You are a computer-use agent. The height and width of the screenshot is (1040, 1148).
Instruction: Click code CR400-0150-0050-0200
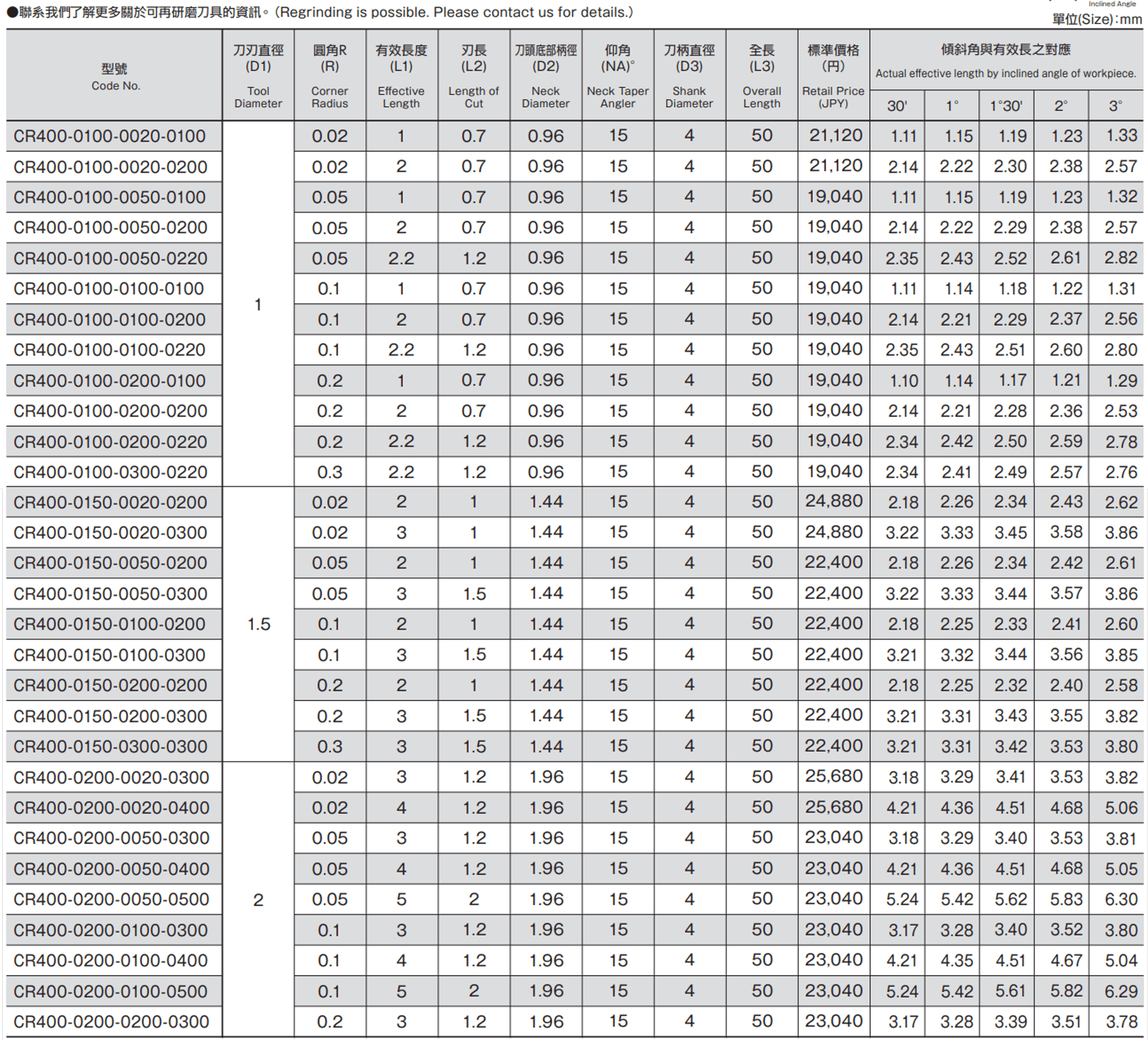(110, 563)
